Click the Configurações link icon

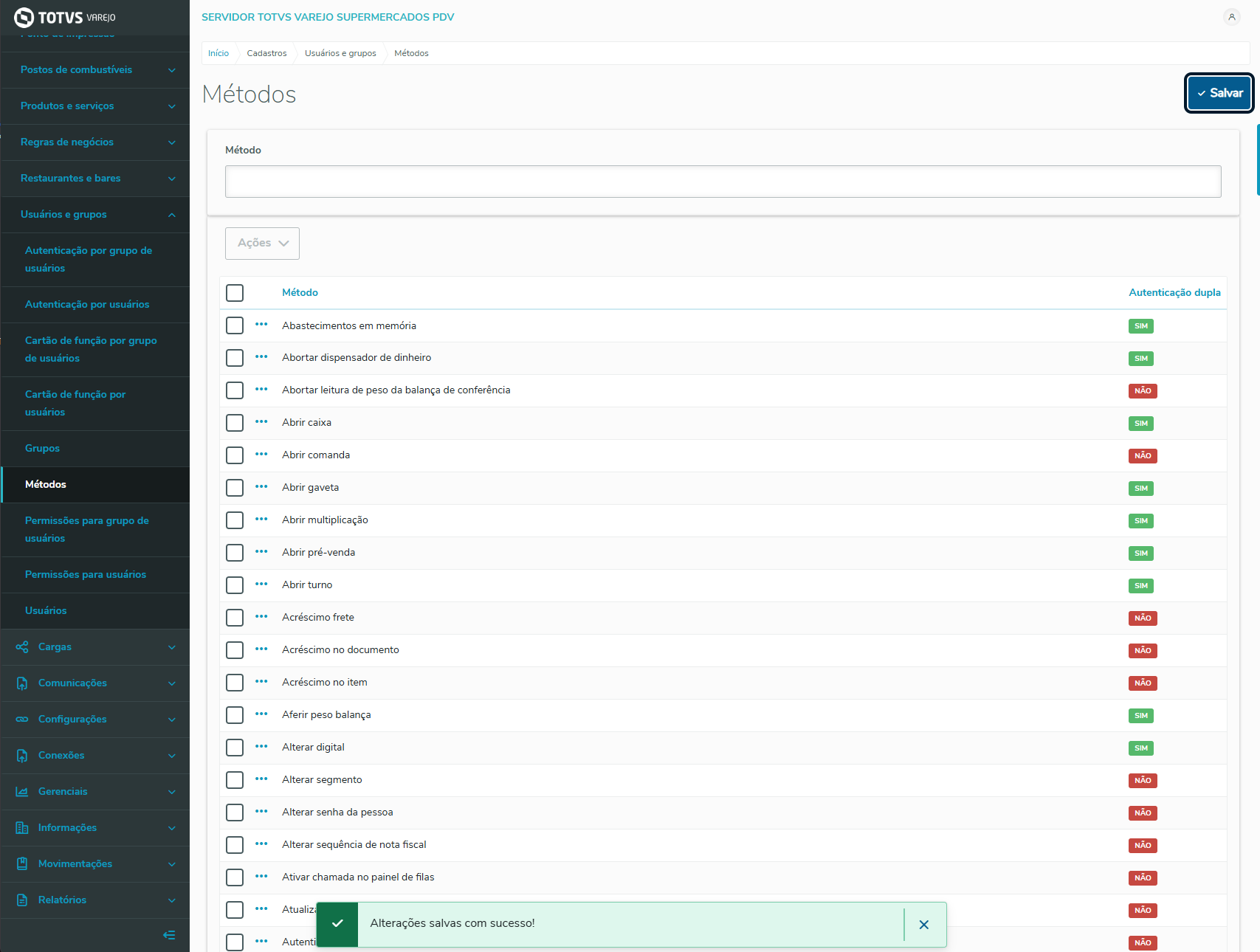[x=22, y=720]
